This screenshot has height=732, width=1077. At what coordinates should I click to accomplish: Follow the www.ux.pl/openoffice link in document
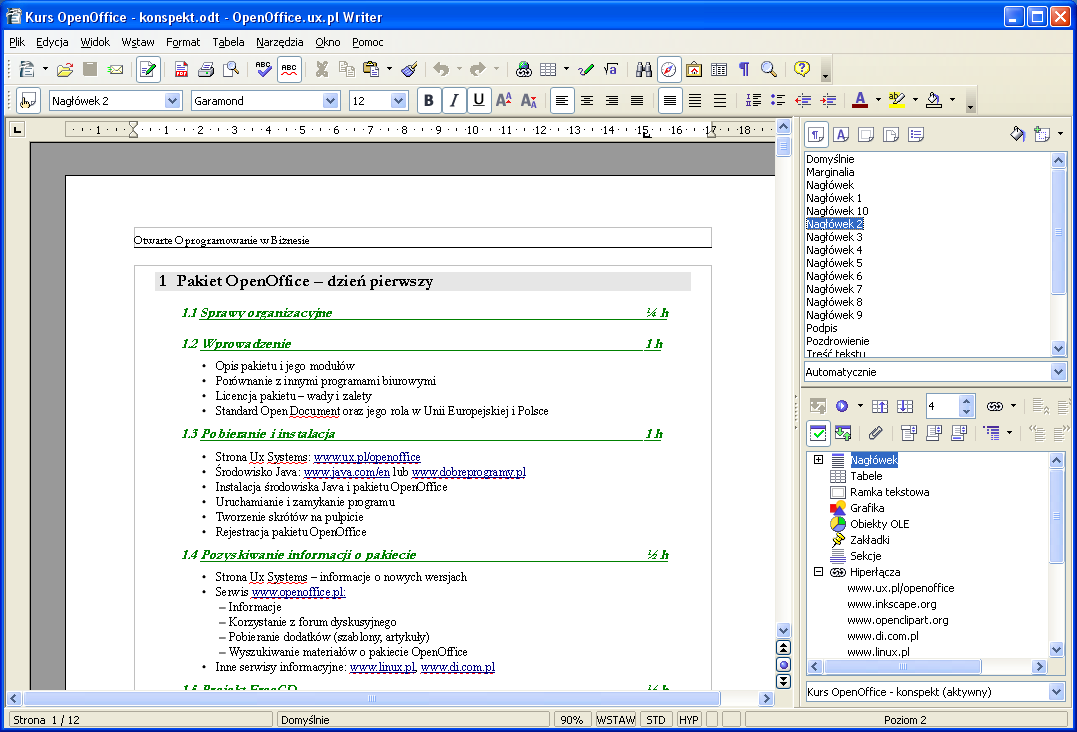pos(367,457)
